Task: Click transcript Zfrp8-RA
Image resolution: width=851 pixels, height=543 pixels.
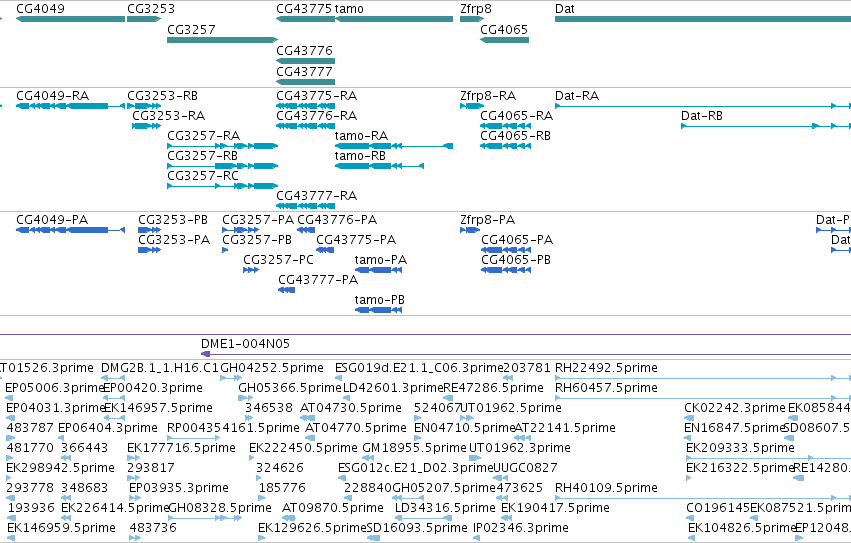Action: [x=488, y=96]
